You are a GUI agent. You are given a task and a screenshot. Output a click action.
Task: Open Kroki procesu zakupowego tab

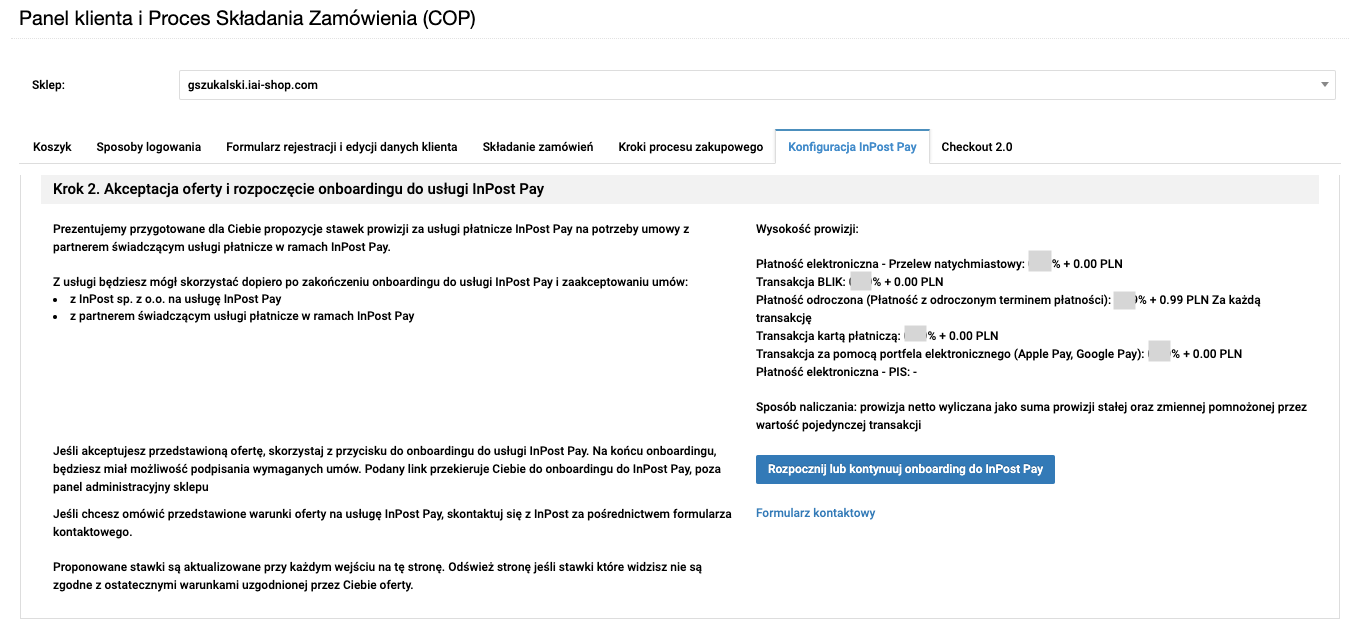point(690,147)
